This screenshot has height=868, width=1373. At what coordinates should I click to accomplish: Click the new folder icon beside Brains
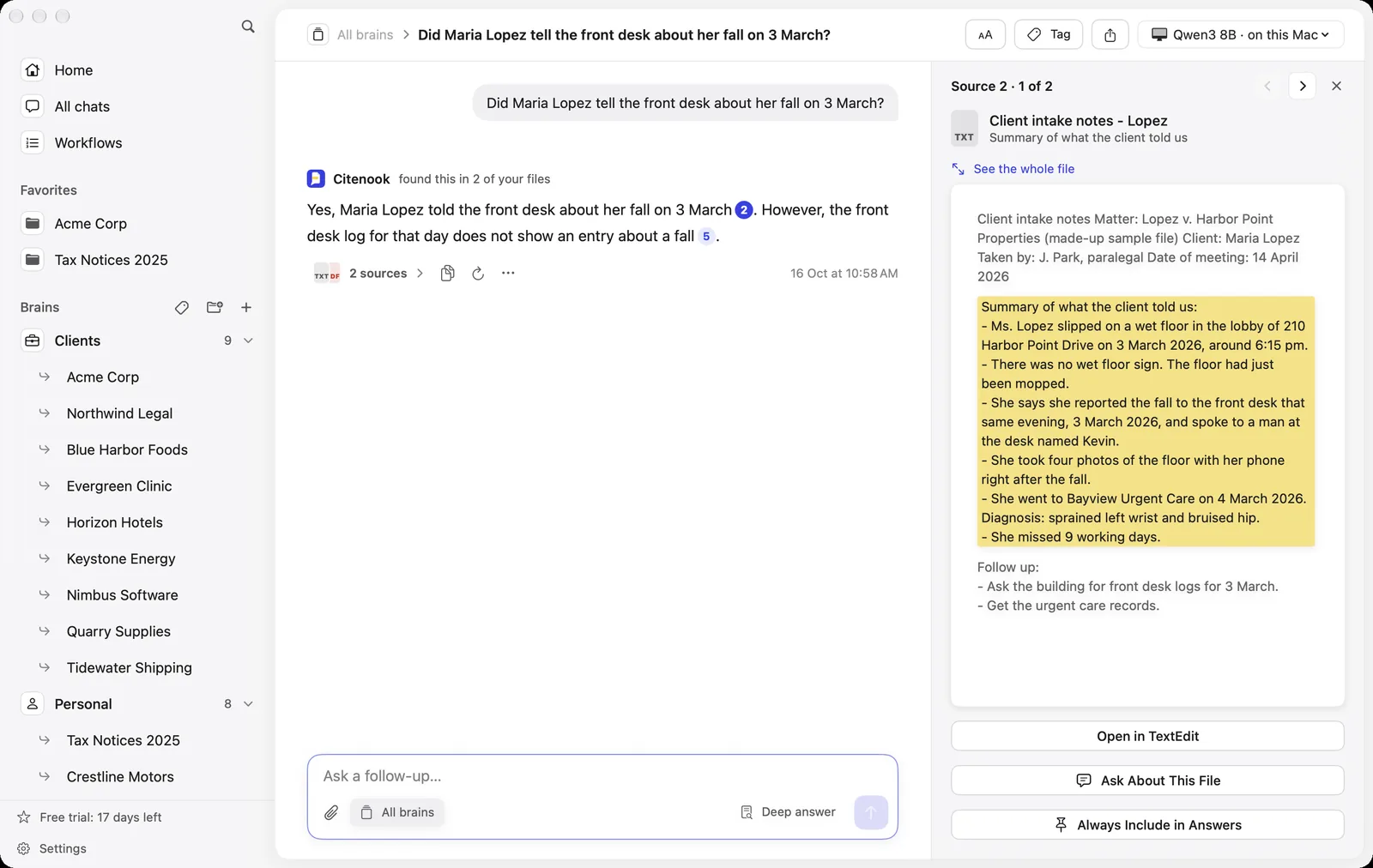coord(215,308)
